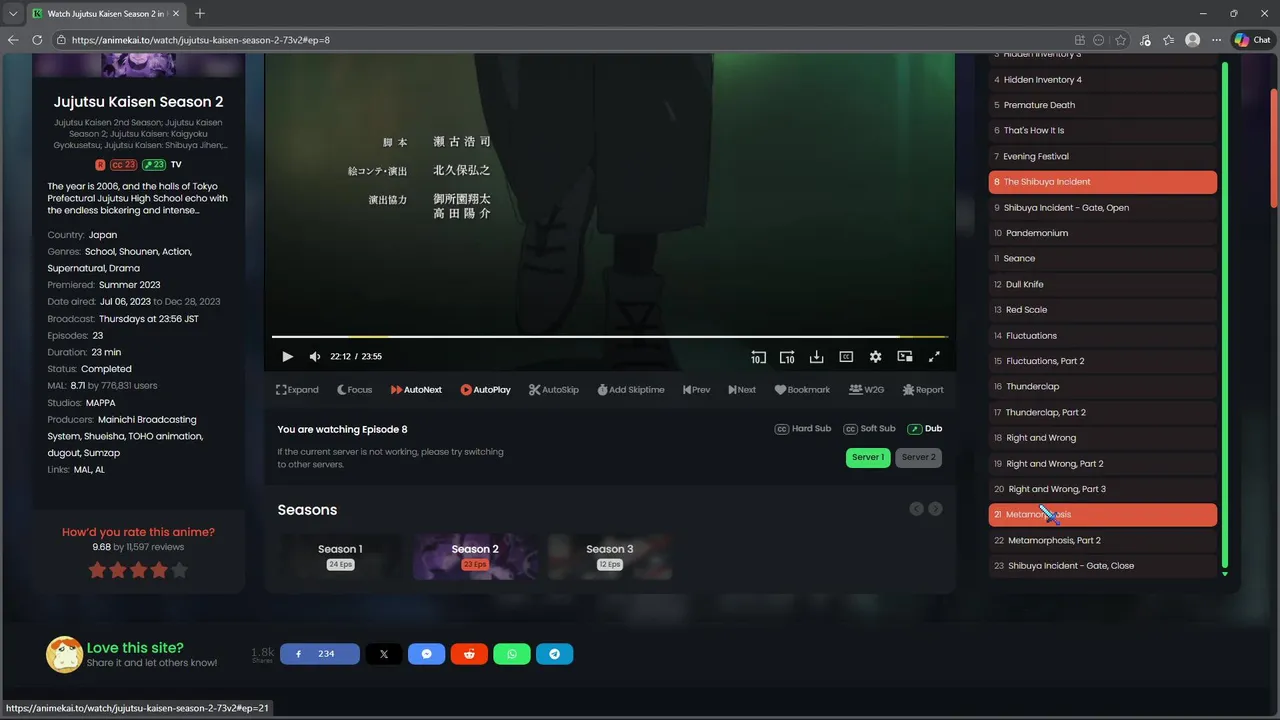The image size is (1280, 720).
Task: Open episode 11 Seance
Action: point(1103,259)
